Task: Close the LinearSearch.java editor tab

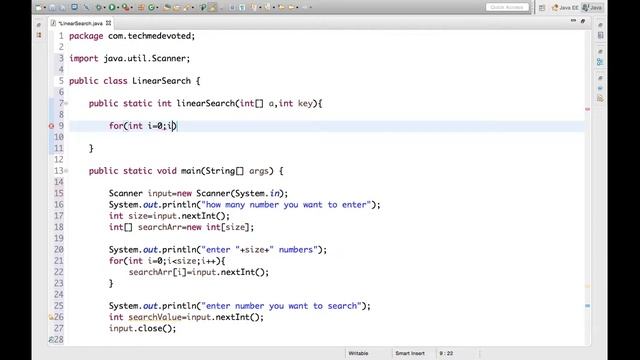Action: click(x=109, y=23)
